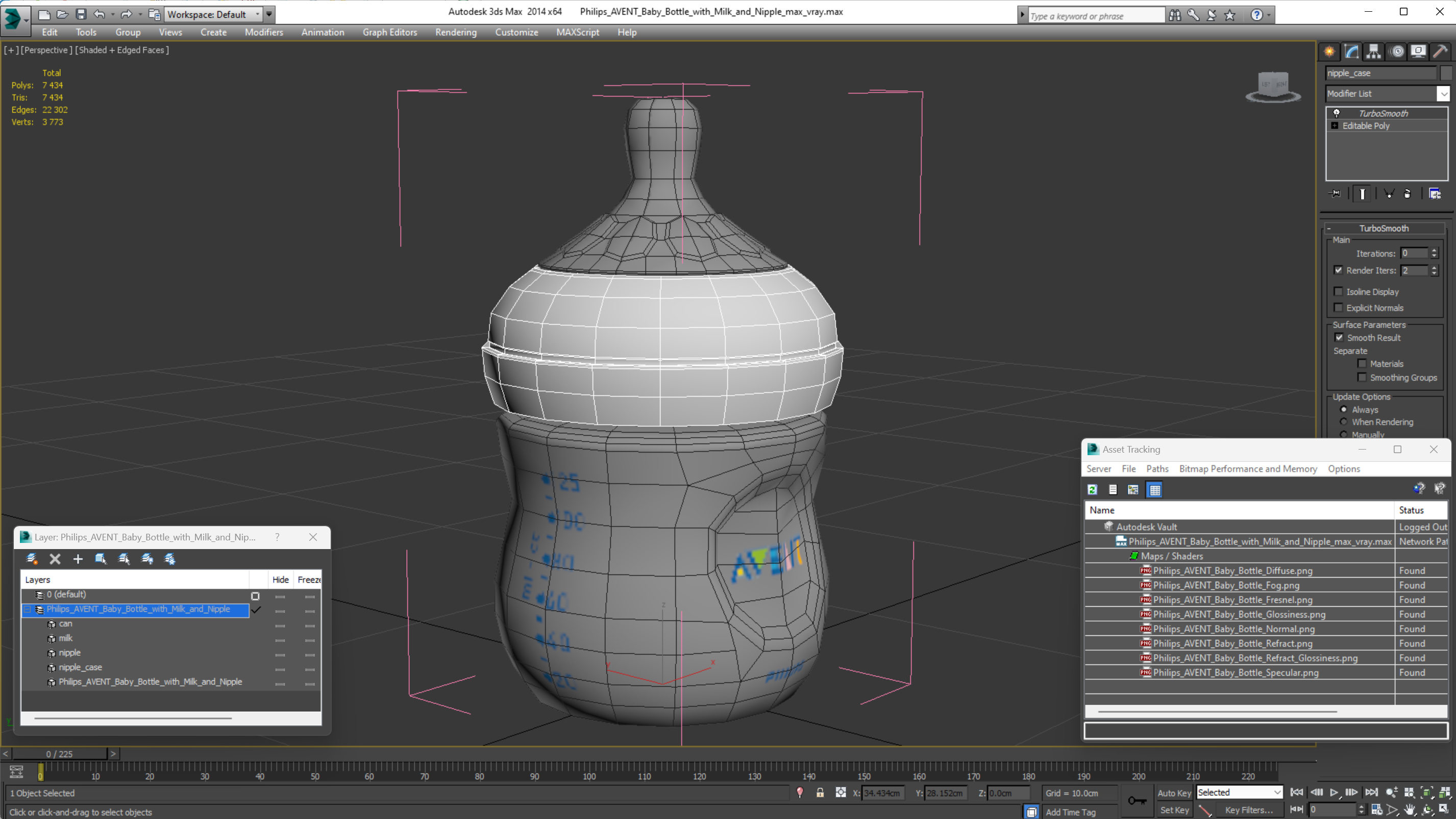The height and width of the screenshot is (819, 1456).
Task: Enable the Isoline Display checkbox
Action: point(1339,292)
